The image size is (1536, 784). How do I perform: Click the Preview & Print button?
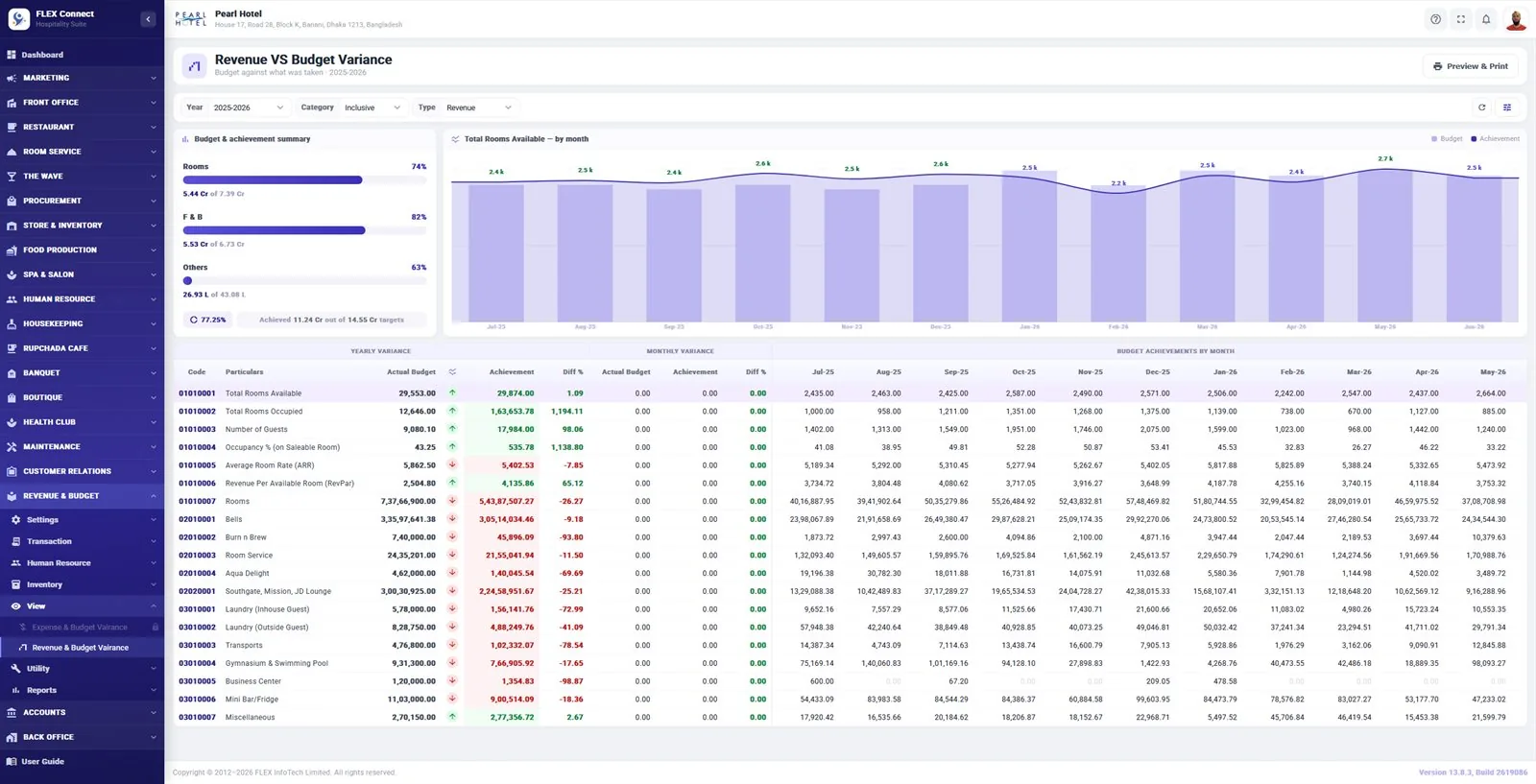click(x=1470, y=66)
